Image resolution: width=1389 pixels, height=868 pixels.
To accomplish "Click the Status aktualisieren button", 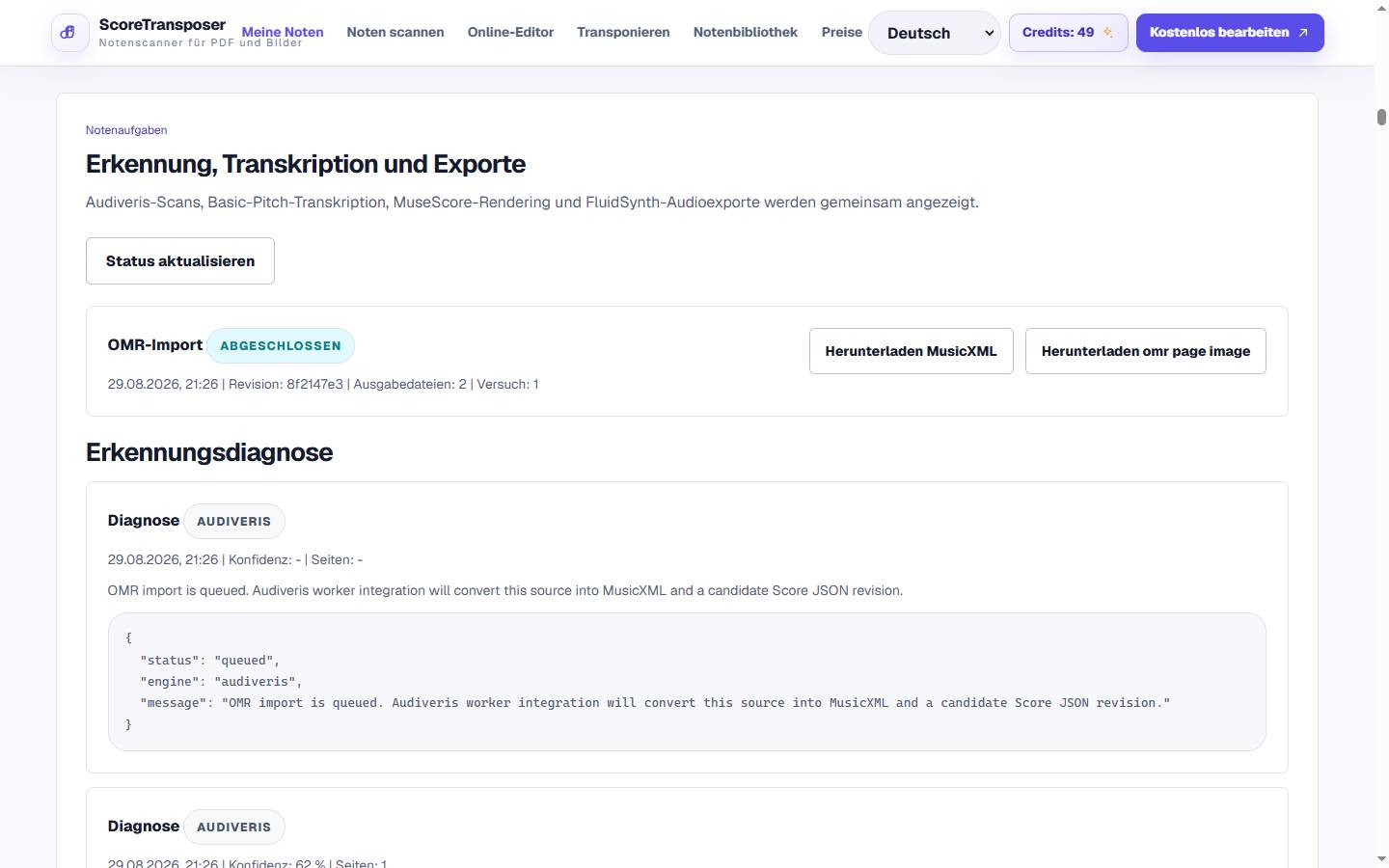I will click(x=180, y=260).
